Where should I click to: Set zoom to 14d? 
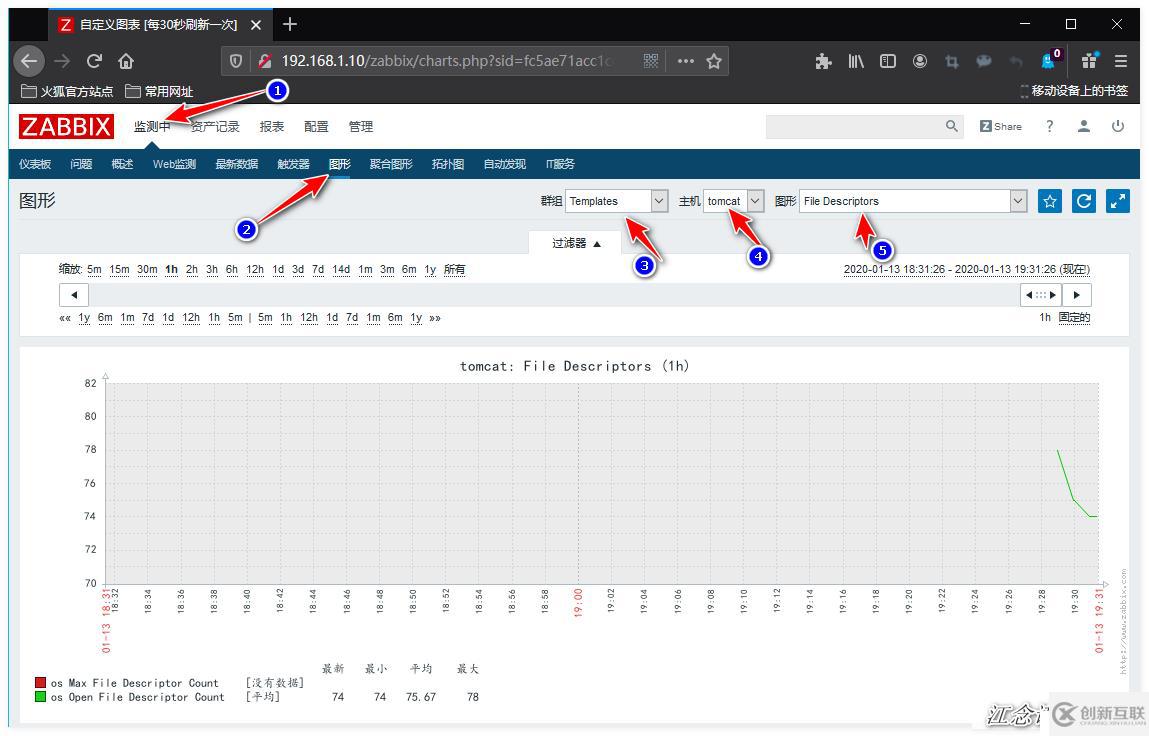click(341, 269)
